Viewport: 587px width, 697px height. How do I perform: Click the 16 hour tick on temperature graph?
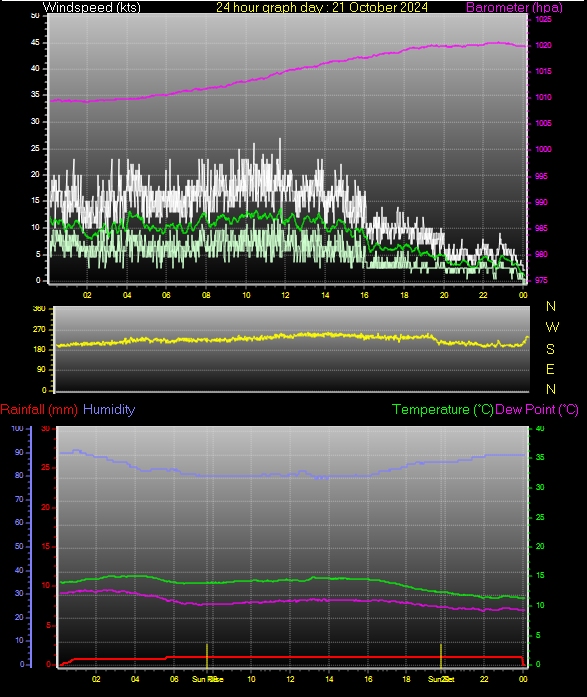coord(368,679)
